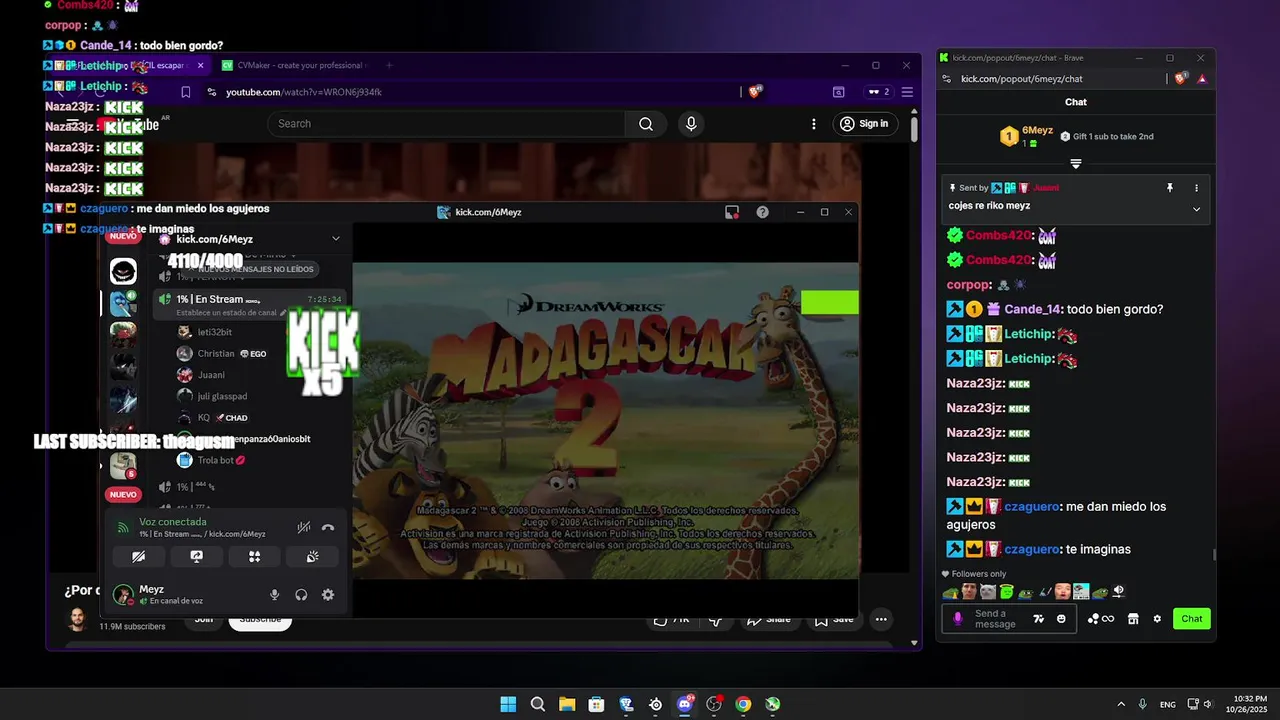Viewport: 1280px width, 720px height.
Task: Open Kick chat settings gear
Action: 1157,619
